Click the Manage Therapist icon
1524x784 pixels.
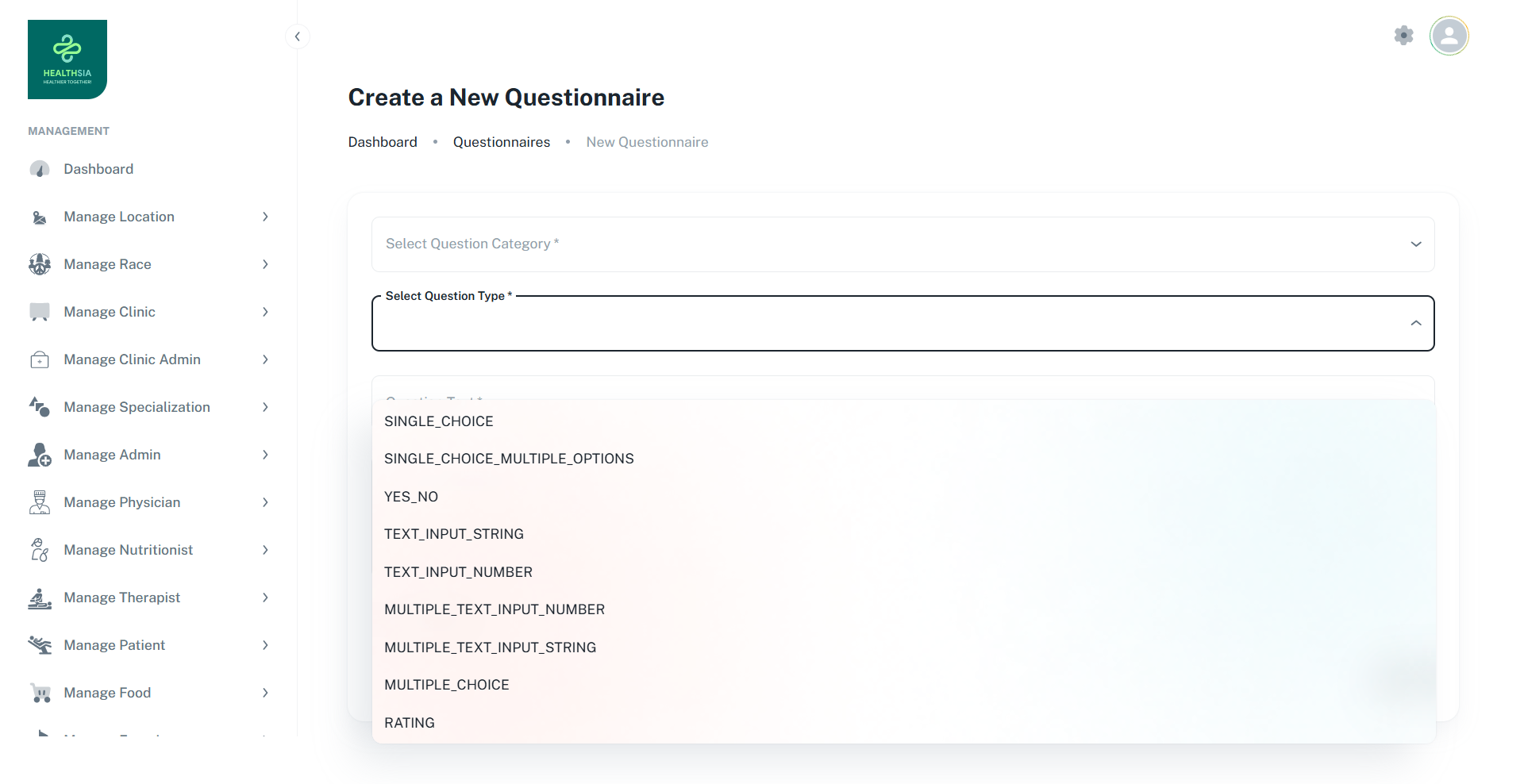pyautogui.click(x=40, y=598)
